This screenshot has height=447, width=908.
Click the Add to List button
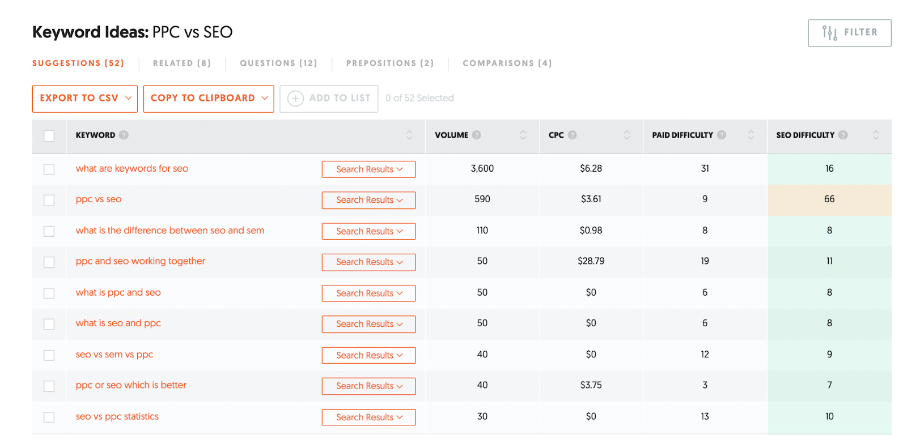[329, 98]
